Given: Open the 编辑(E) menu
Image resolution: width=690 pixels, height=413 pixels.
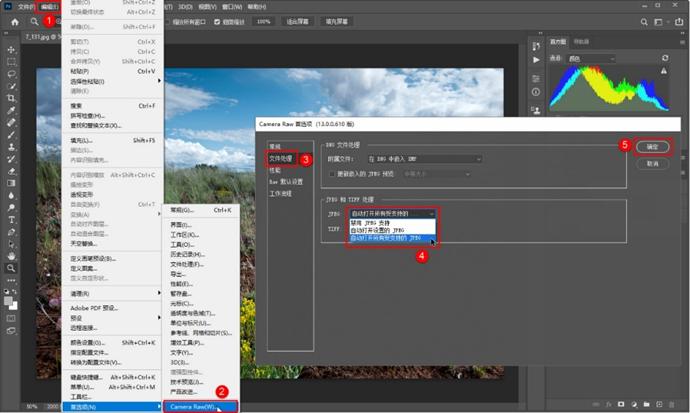Looking at the screenshot, I should [46, 6].
